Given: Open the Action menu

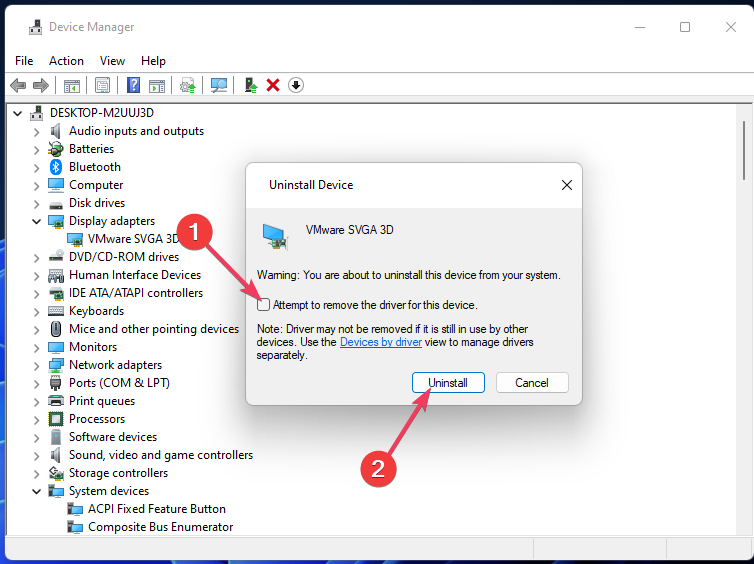Looking at the screenshot, I should [66, 61].
